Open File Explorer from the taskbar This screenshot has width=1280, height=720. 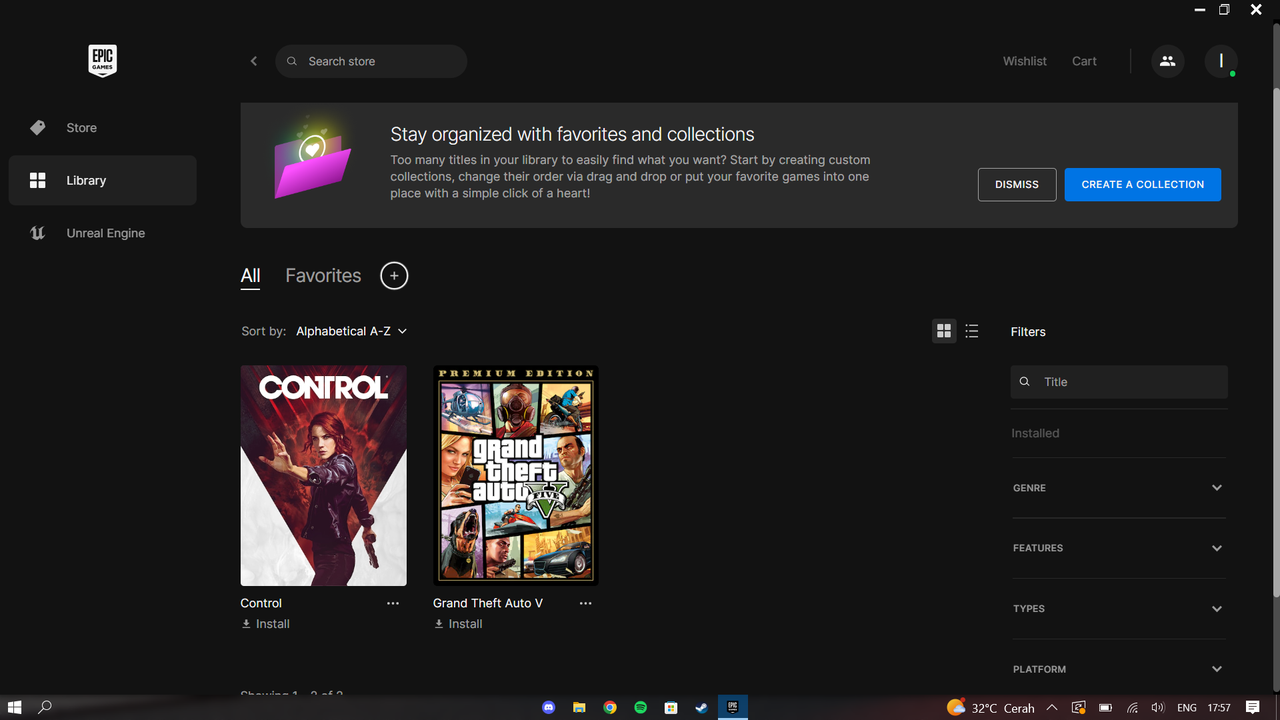[x=579, y=707]
